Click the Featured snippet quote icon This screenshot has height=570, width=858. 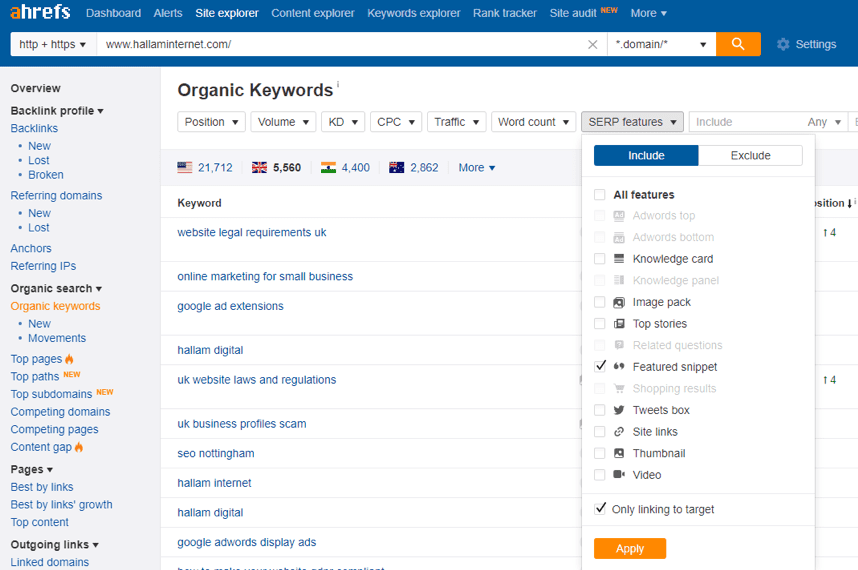coord(619,367)
